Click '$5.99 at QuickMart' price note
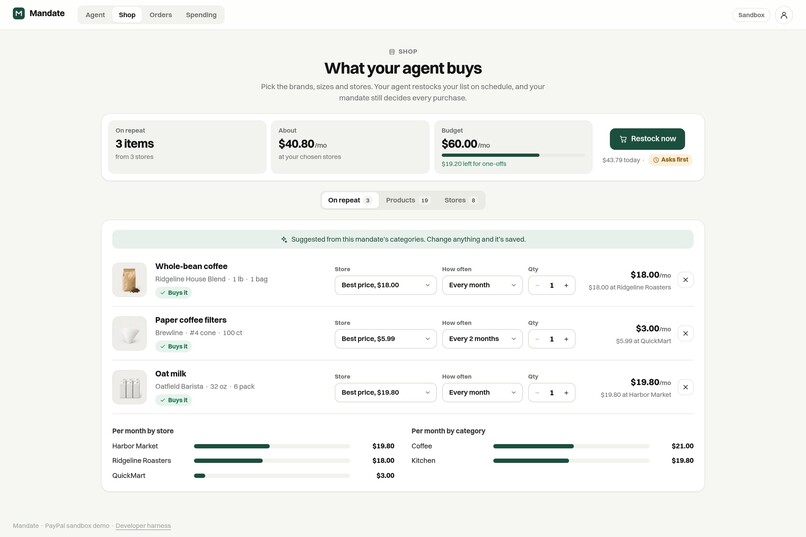The image size is (806, 537). [643, 341]
